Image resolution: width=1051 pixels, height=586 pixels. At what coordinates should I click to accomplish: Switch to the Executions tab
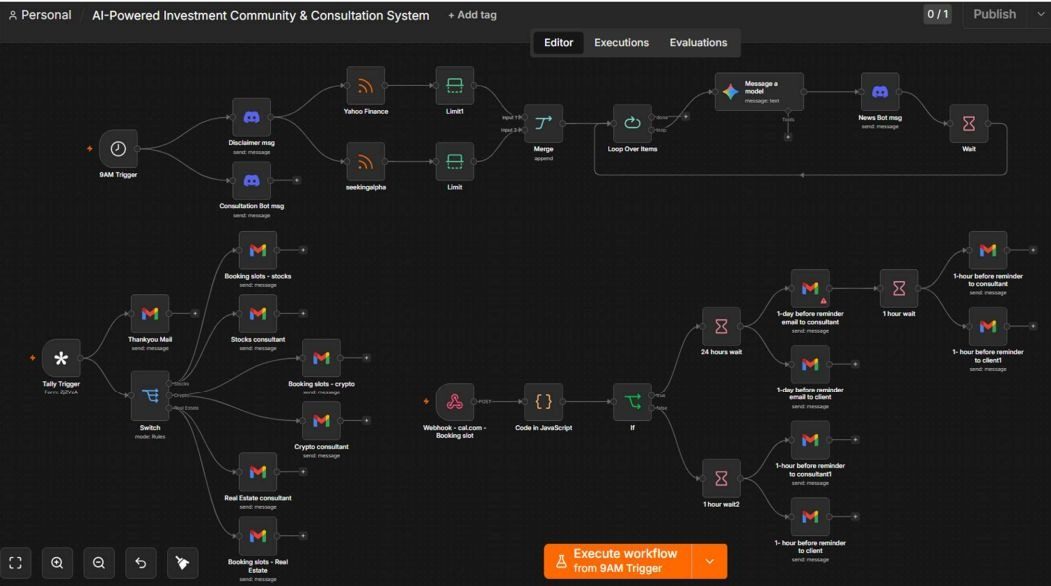[x=621, y=42]
